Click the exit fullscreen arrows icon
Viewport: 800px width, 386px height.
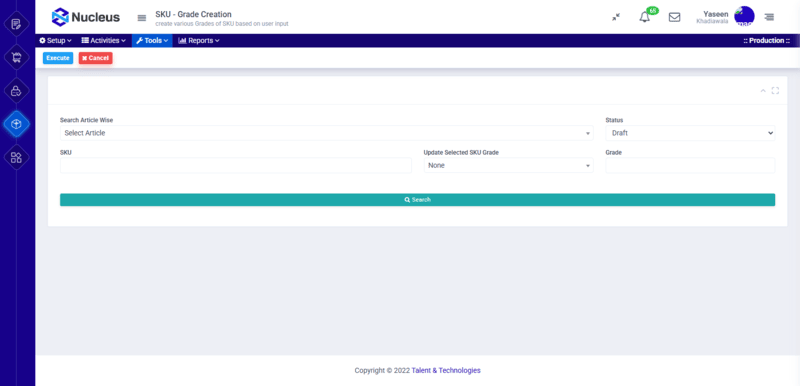[616, 17]
